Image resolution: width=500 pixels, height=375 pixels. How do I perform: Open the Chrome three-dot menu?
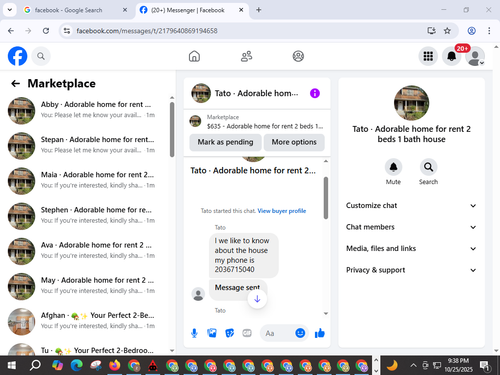[x=489, y=31]
